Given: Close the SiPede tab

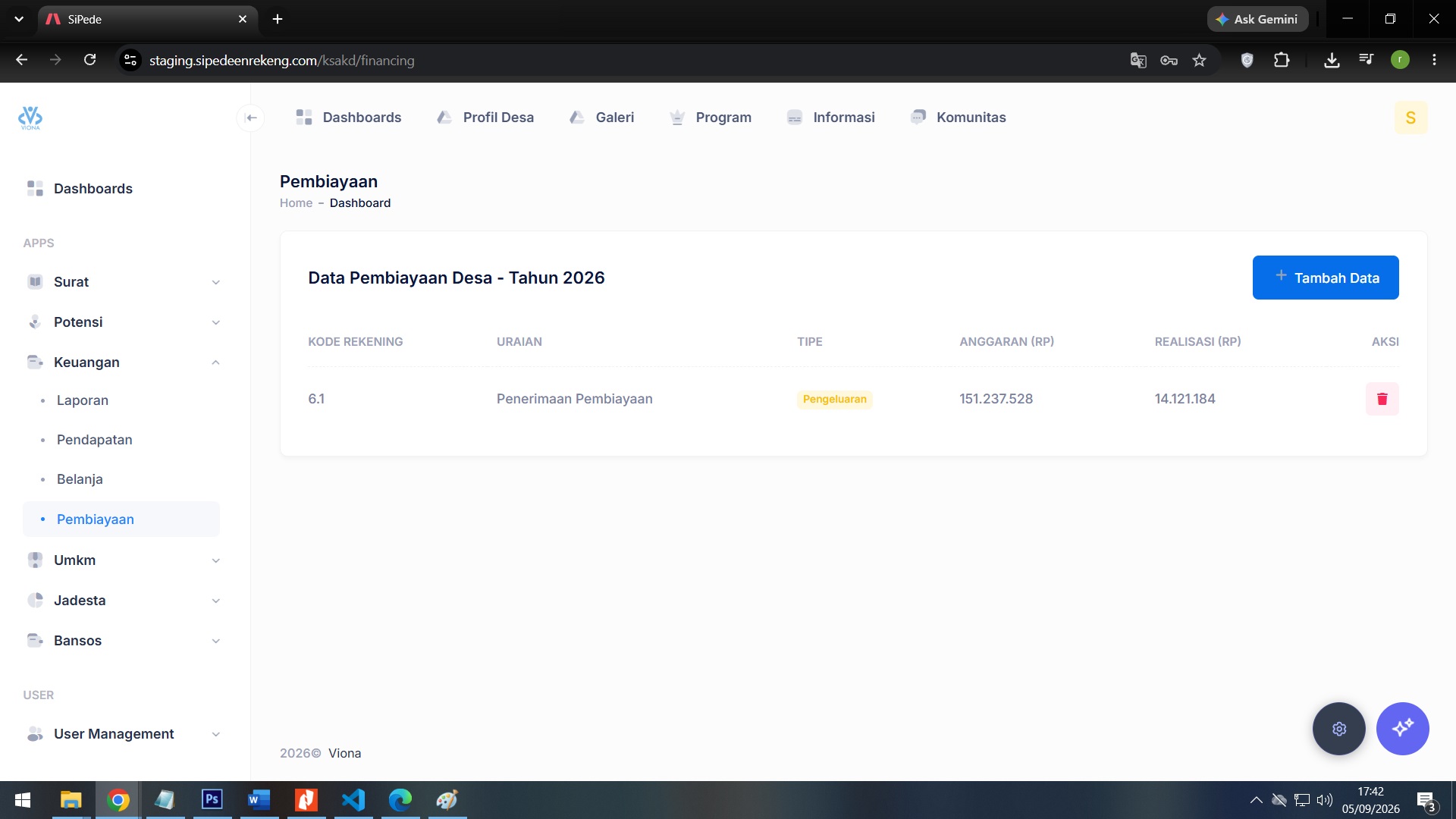Looking at the screenshot, I should (x=243, y=19).
